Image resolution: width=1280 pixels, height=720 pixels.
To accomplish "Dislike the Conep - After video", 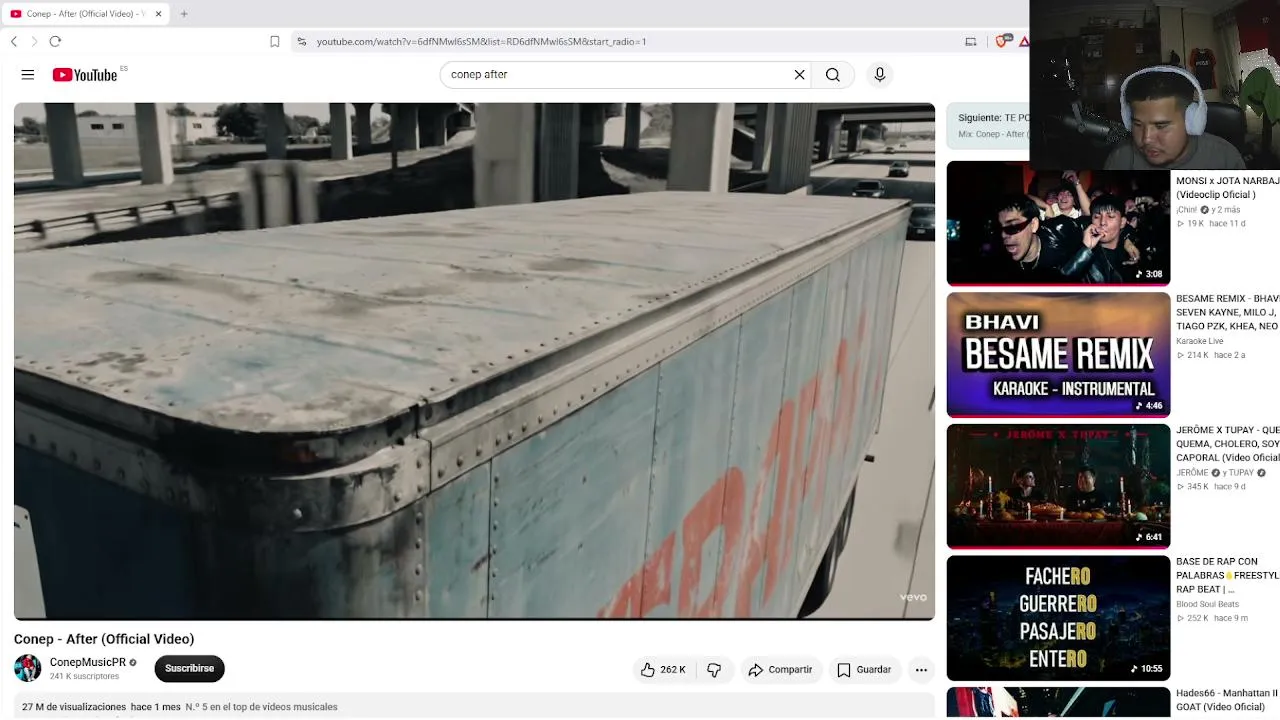I will (x=714, y=670).
